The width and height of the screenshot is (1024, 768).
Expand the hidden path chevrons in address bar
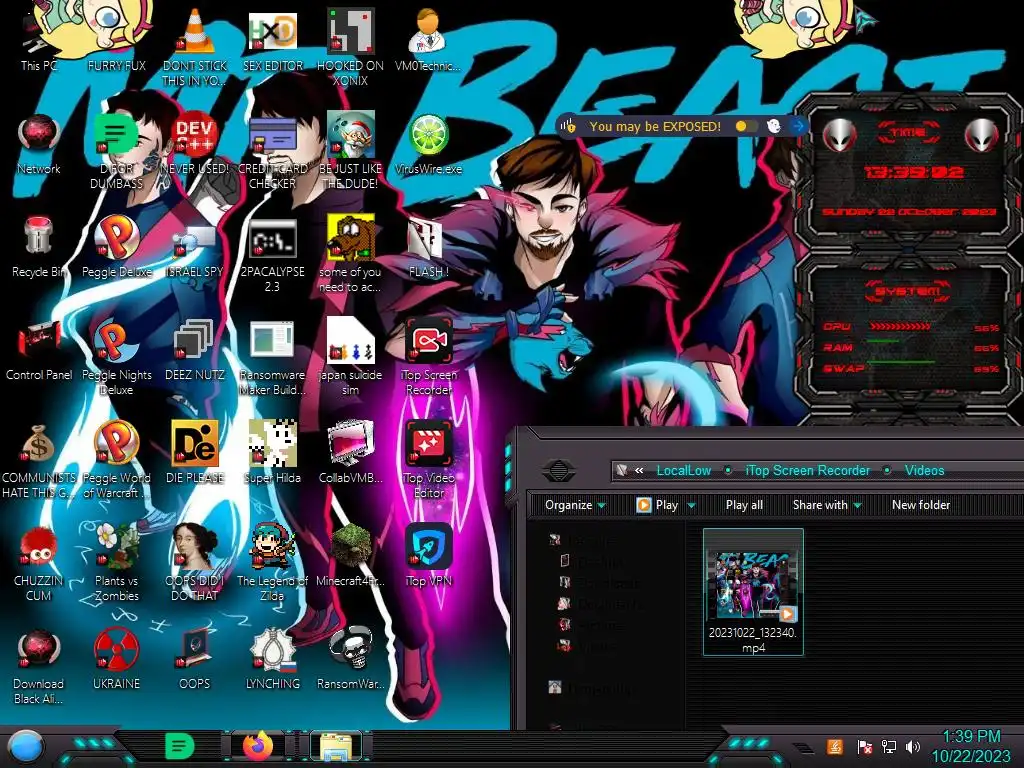pyautogui.click(x=639, y=470)
